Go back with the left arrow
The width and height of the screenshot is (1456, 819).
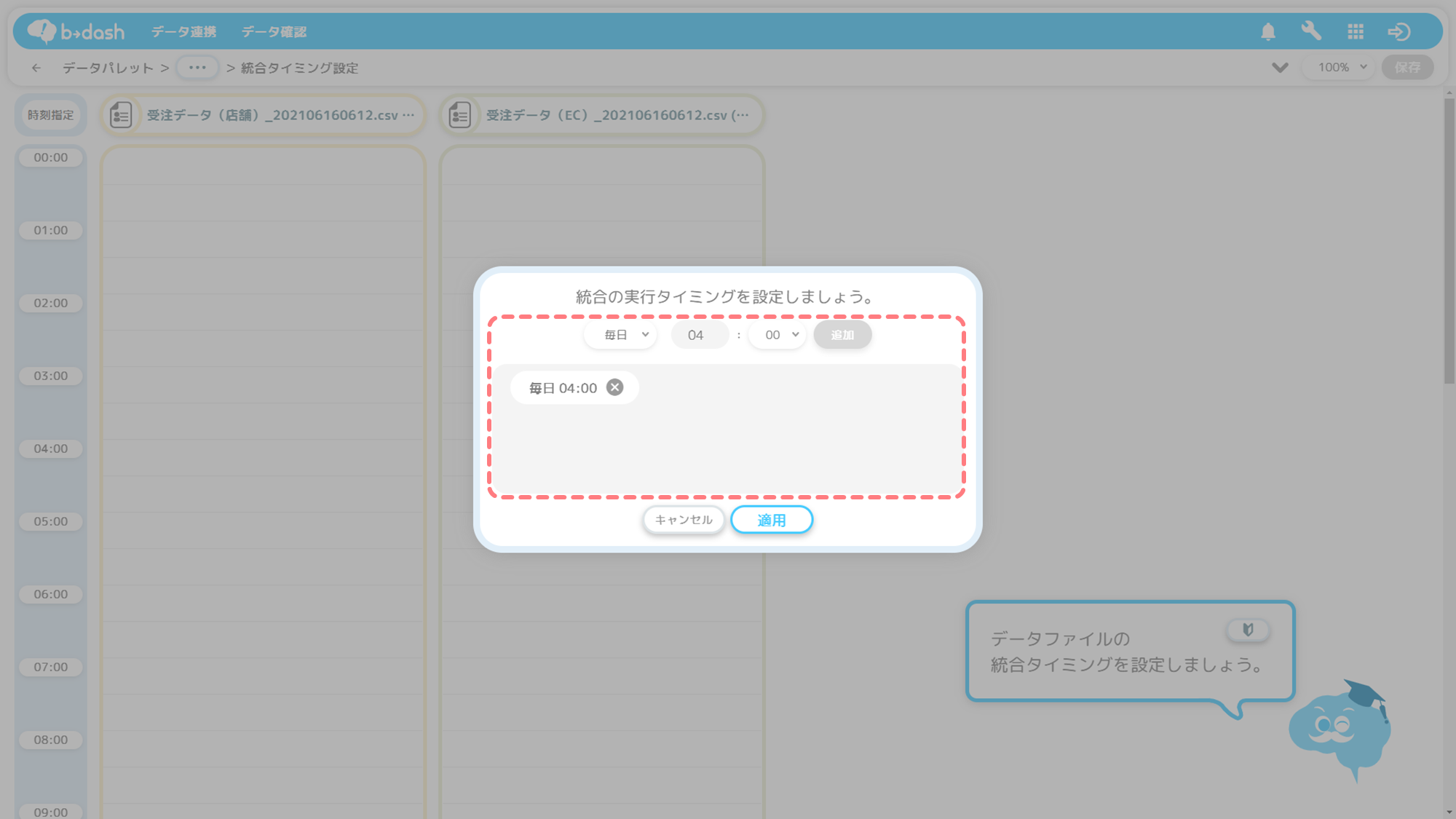pos(36,68)
